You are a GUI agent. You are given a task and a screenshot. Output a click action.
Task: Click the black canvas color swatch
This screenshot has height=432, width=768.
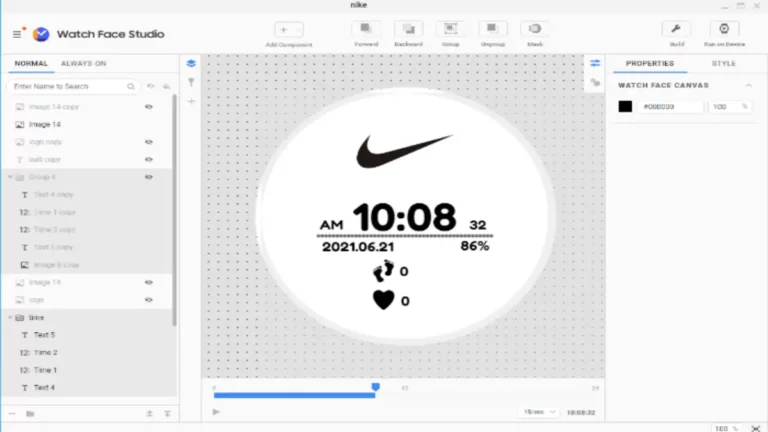(x=625, y=106)
